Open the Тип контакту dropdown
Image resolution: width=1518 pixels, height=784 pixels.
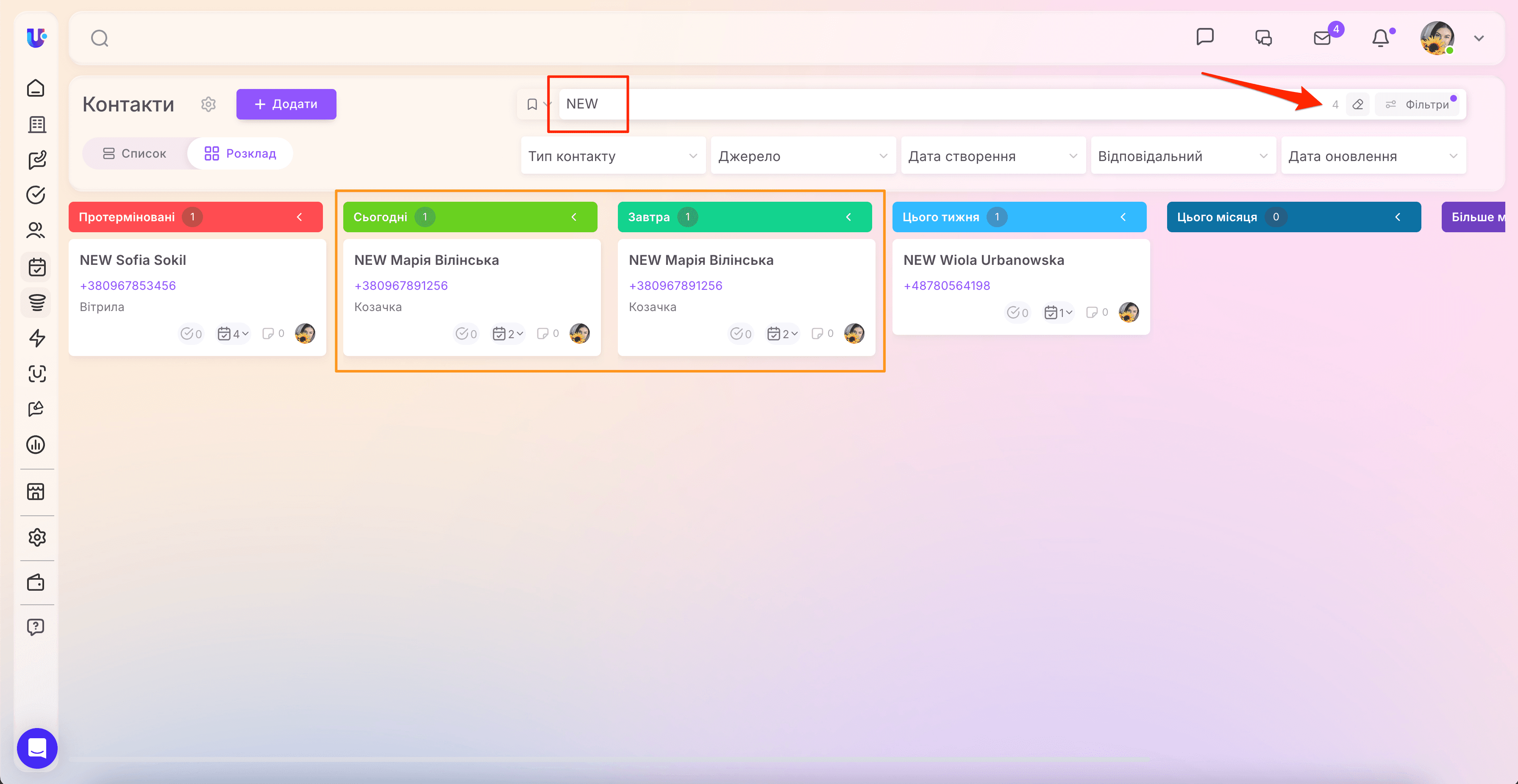(613, 156)
